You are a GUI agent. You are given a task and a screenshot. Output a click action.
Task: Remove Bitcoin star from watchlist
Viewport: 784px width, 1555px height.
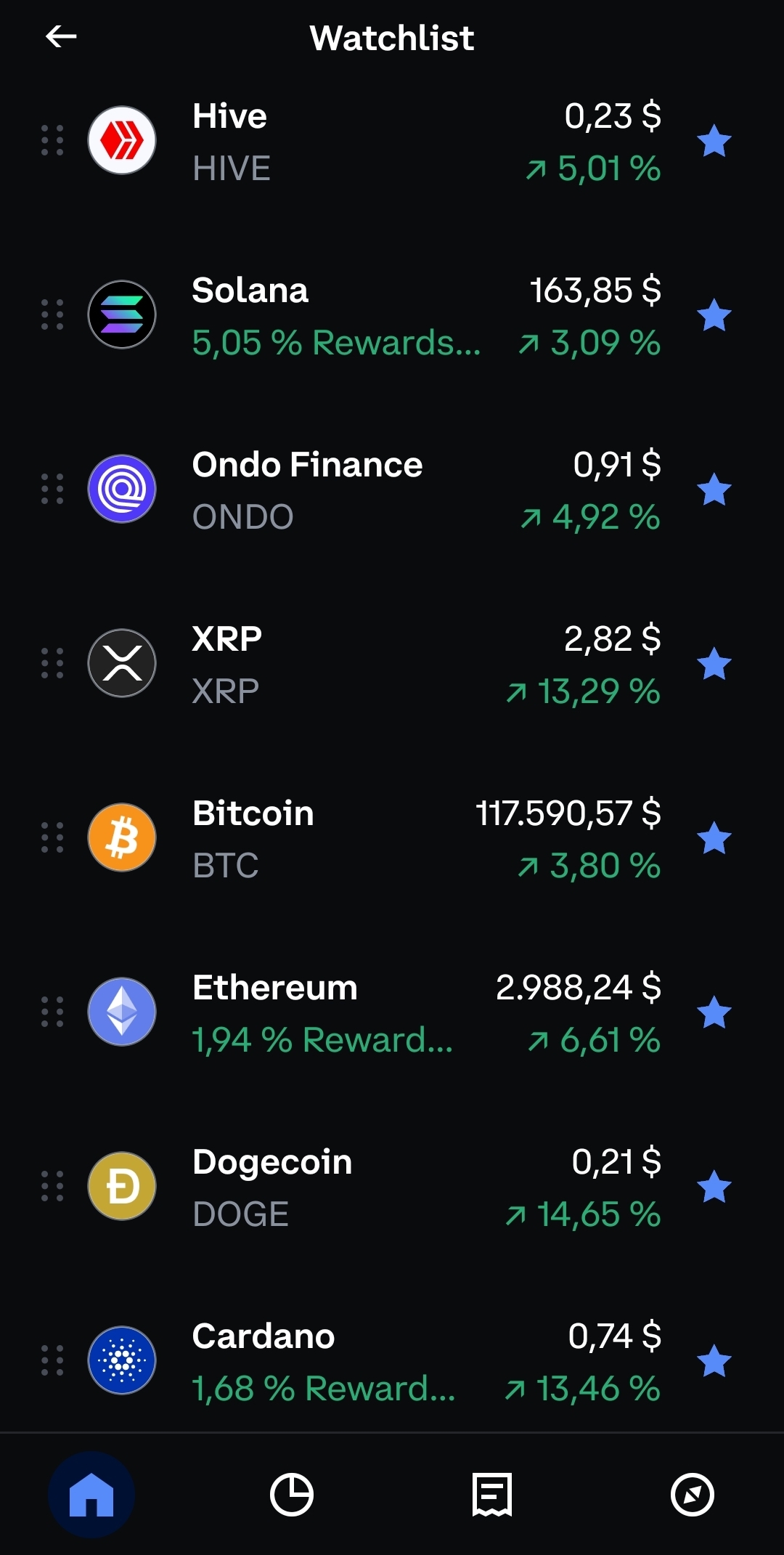[x=714, y=837]
